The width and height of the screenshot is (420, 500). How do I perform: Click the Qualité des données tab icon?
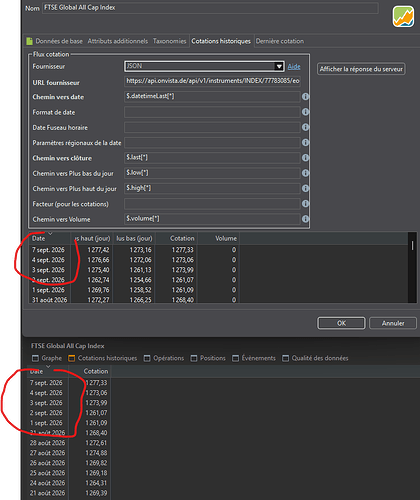pos(285,358)
